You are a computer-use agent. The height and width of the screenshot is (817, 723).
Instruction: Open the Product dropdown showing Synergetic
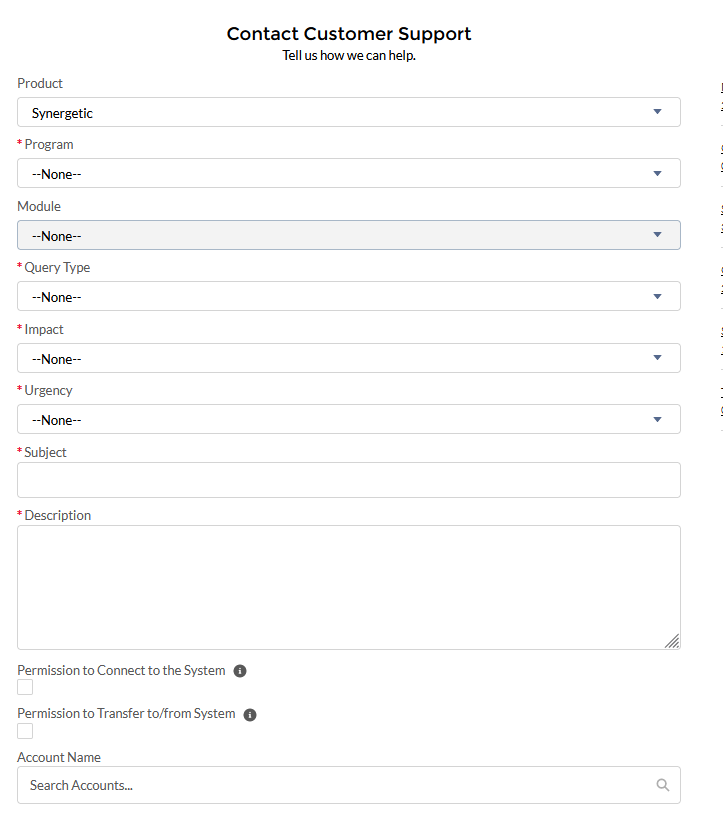348,111
